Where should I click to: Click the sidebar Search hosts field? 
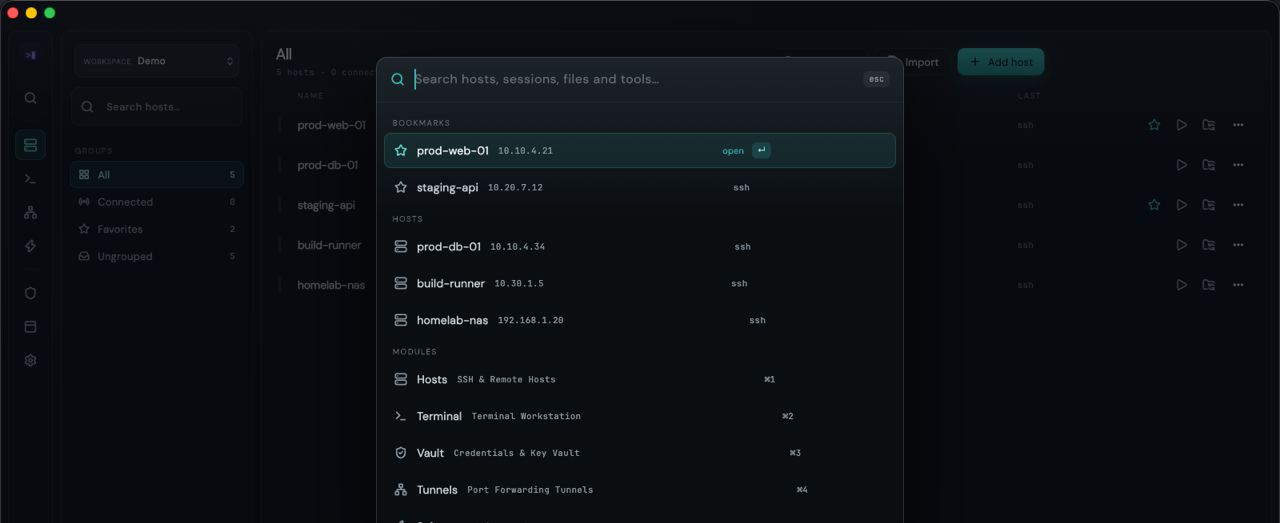156,106
